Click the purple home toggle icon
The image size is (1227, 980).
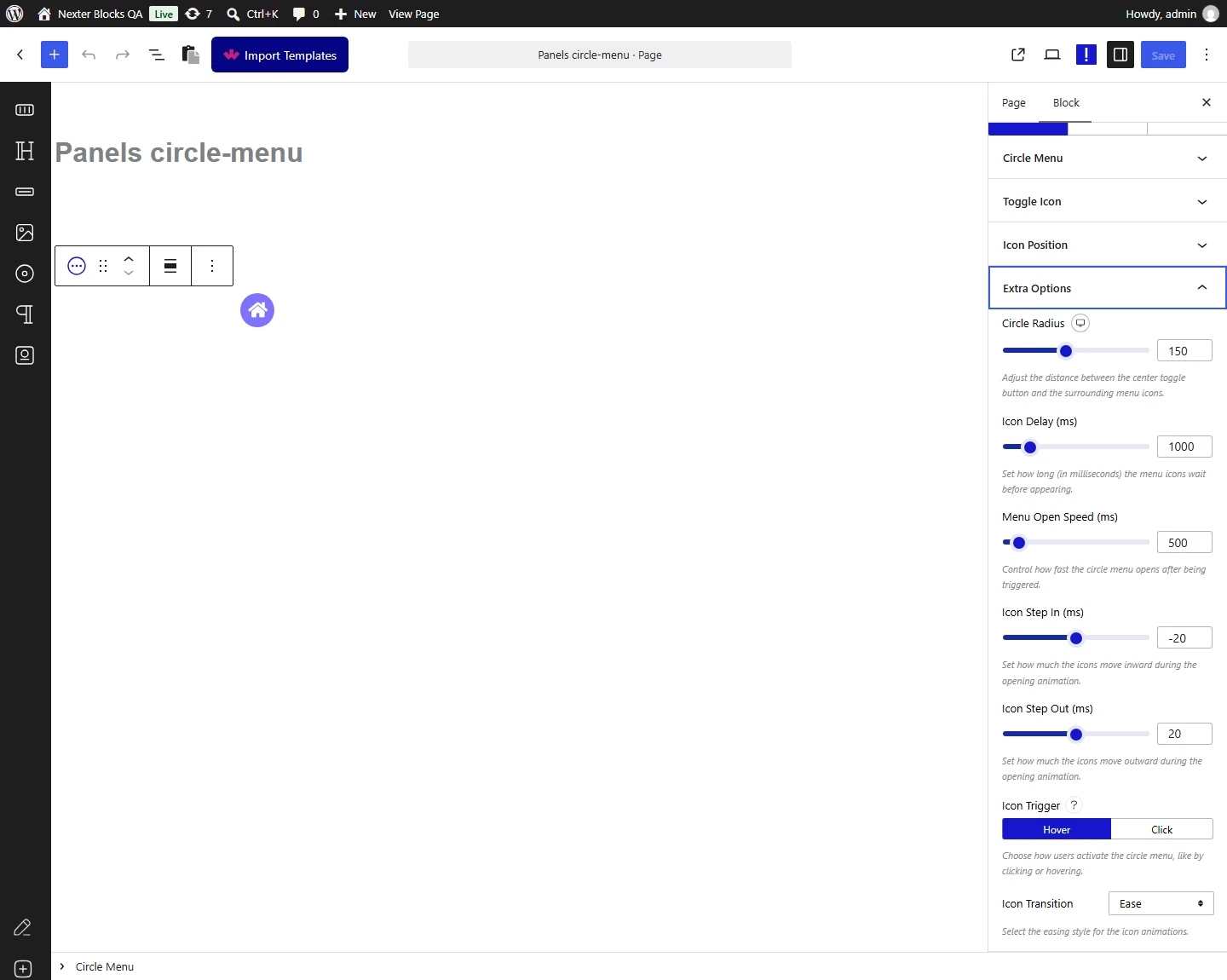pyautogui.click(x=257, y=310)
